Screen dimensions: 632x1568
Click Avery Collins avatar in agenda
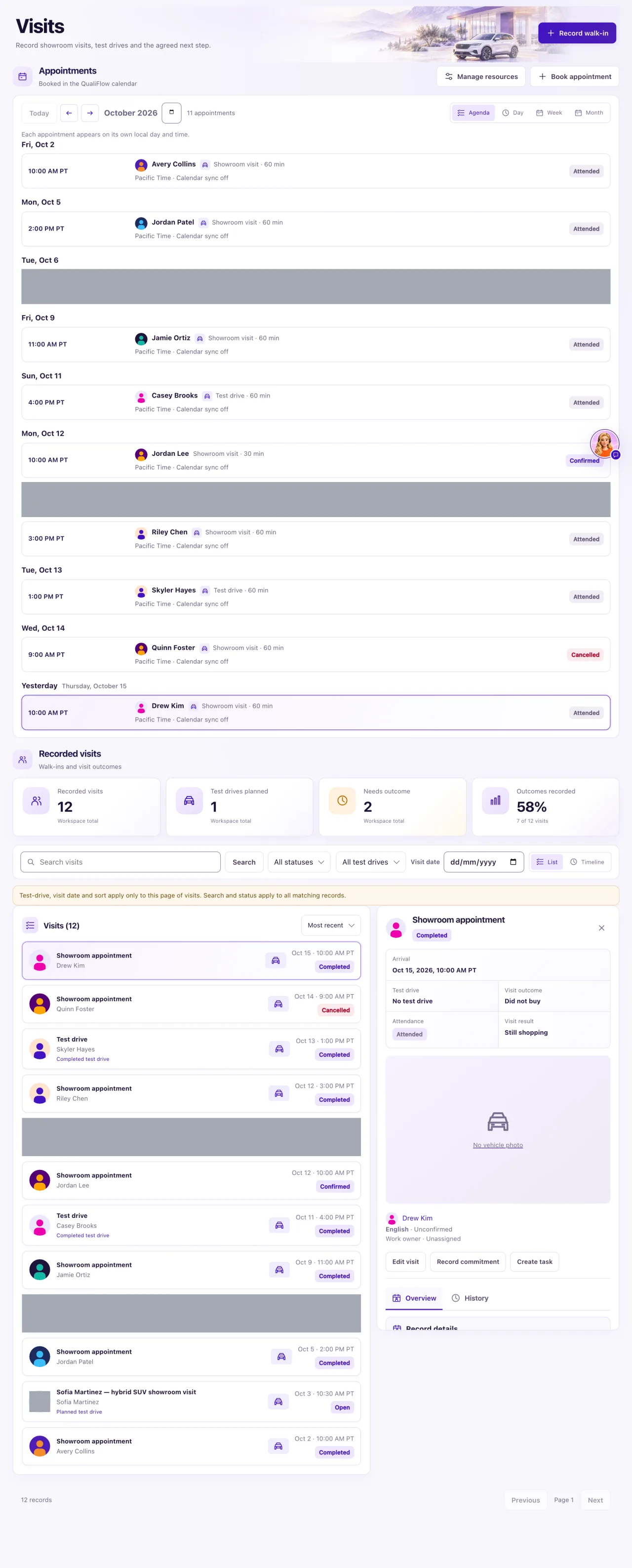click(141, 165)
